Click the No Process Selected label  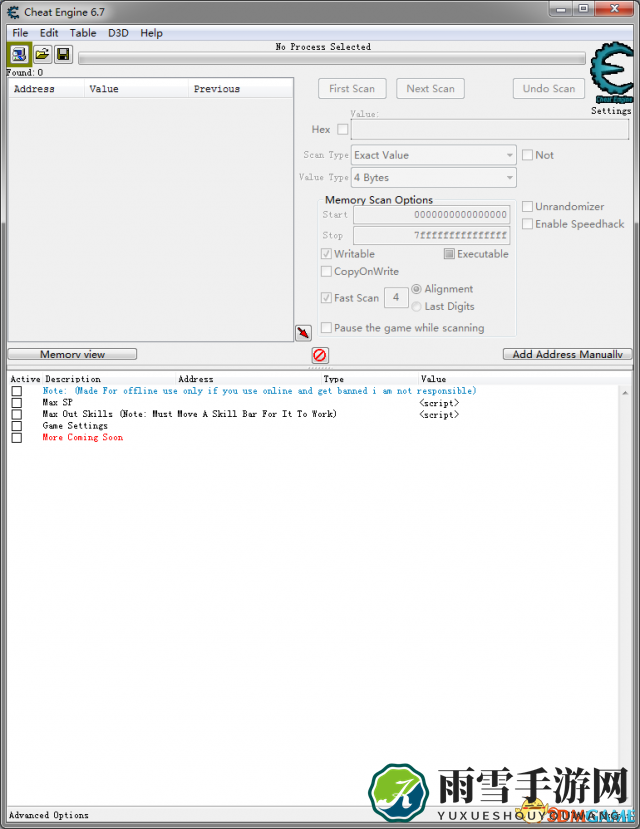(x=323, y=47)
